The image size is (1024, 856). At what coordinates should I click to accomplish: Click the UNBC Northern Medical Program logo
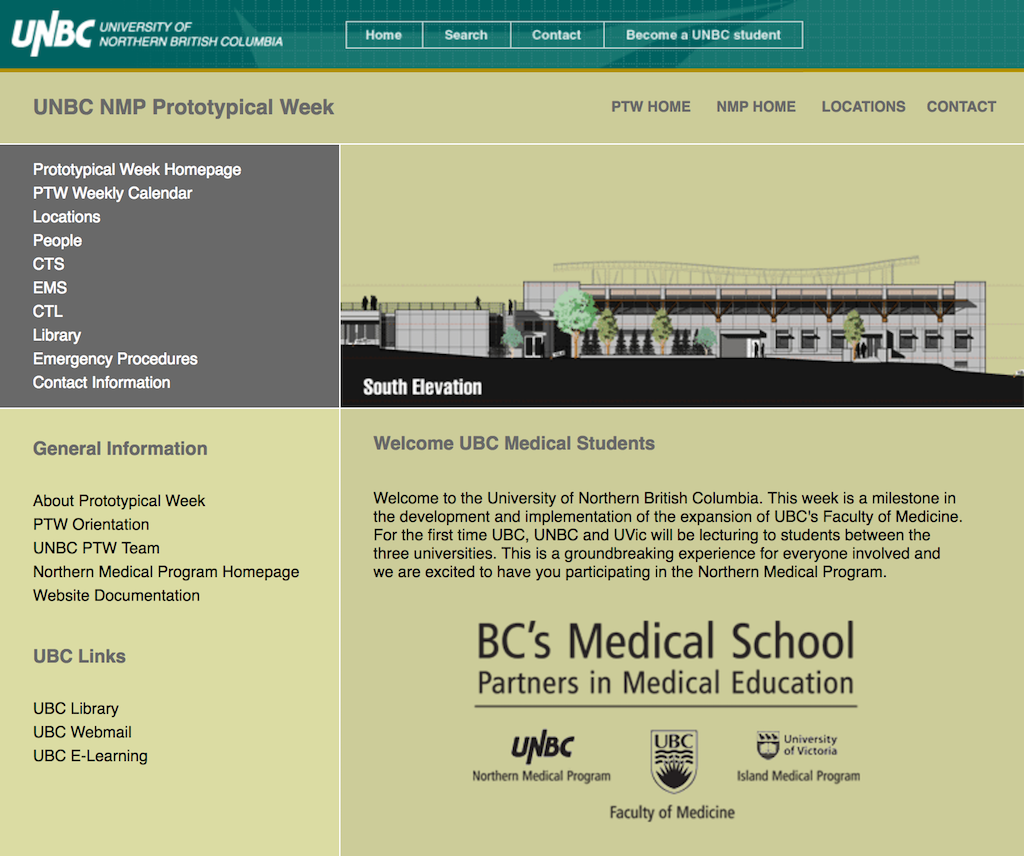tap(541, 757)
